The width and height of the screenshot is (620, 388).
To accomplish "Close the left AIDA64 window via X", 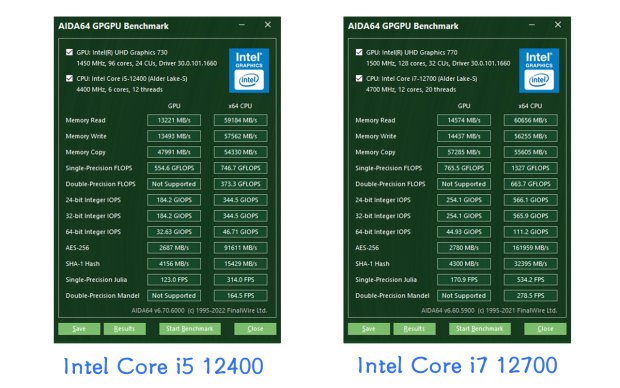I will coord(268,25).
